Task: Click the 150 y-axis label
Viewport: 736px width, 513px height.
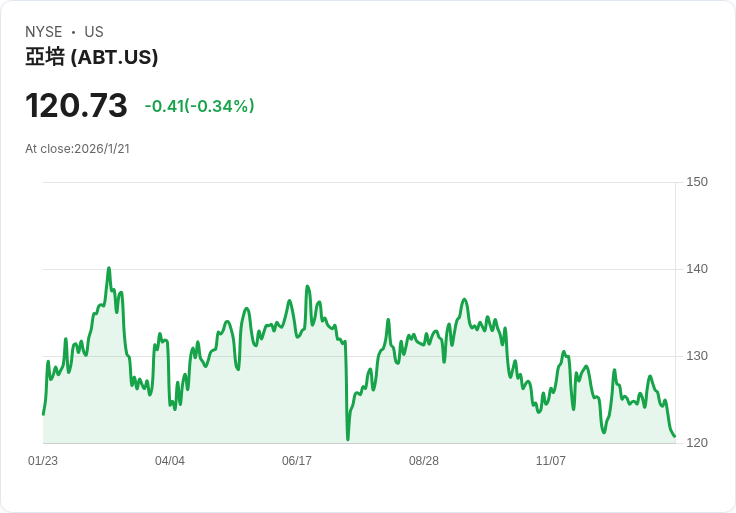Action: 697,182
